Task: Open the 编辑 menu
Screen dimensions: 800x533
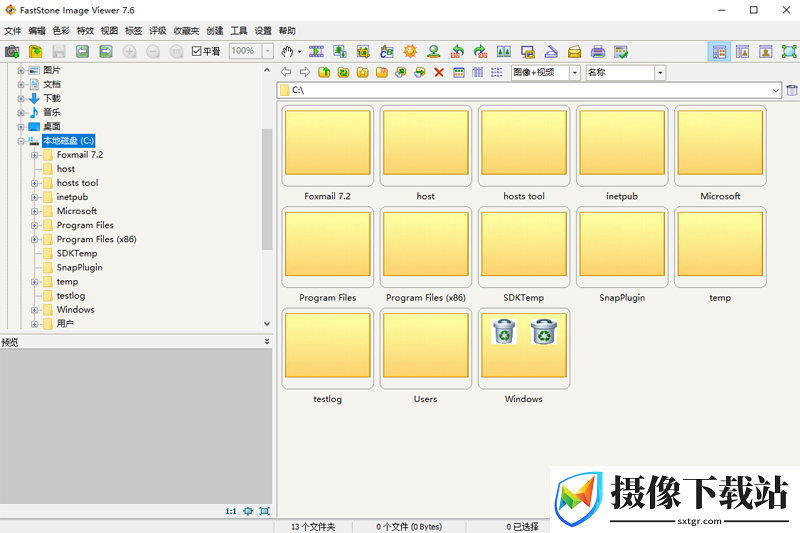Action: [x=37, y=31]
